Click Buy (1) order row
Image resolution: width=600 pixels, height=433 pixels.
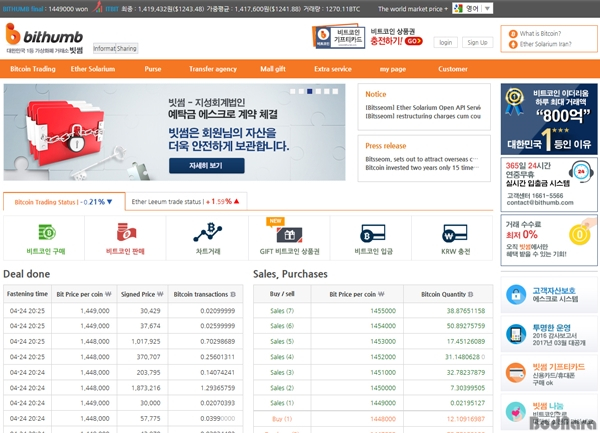click(x=373, y=419)
